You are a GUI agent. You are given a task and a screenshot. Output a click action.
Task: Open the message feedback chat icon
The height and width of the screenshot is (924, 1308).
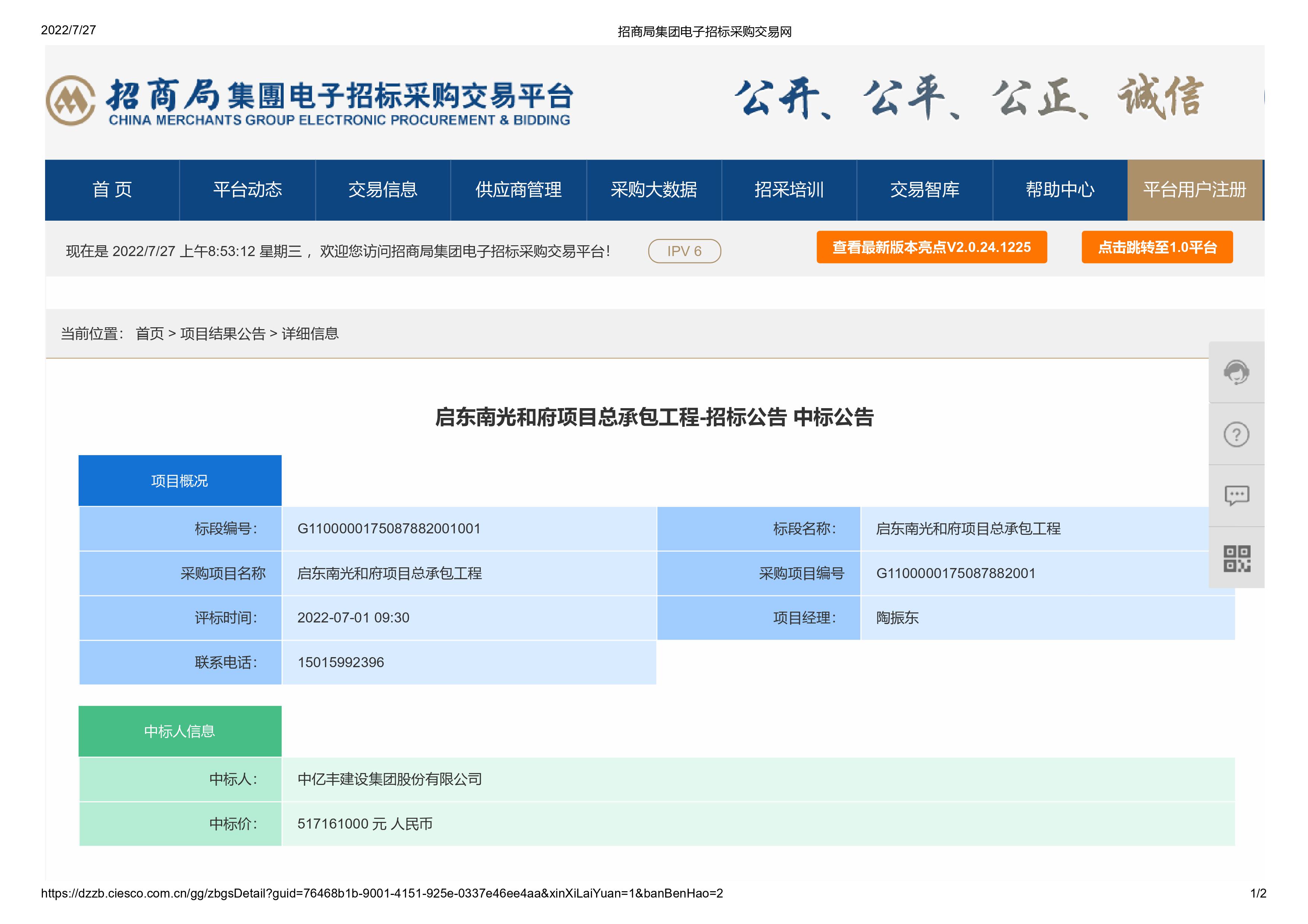click(1236, 496)
